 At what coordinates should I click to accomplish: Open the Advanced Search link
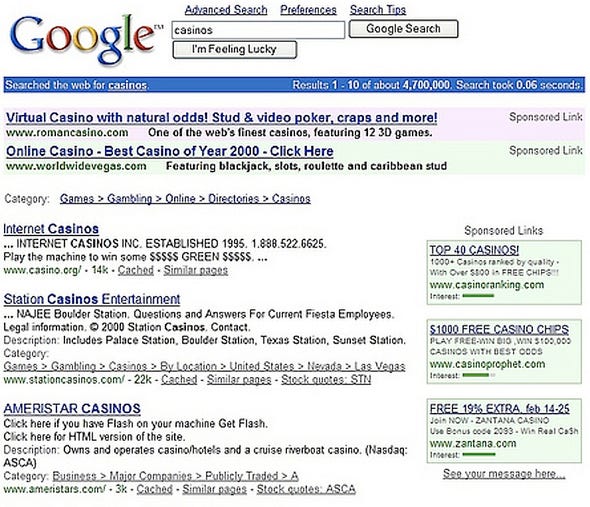[x=226, y=10]
